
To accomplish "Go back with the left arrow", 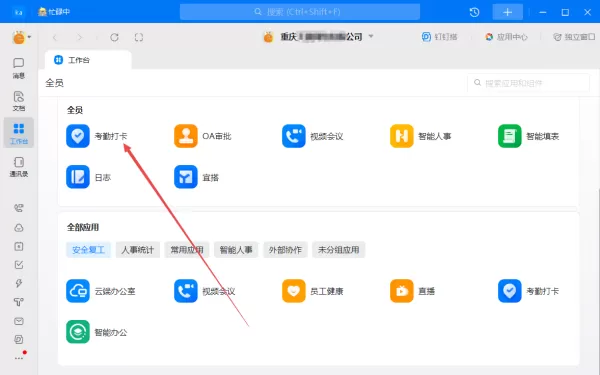I will pos(55,37).
